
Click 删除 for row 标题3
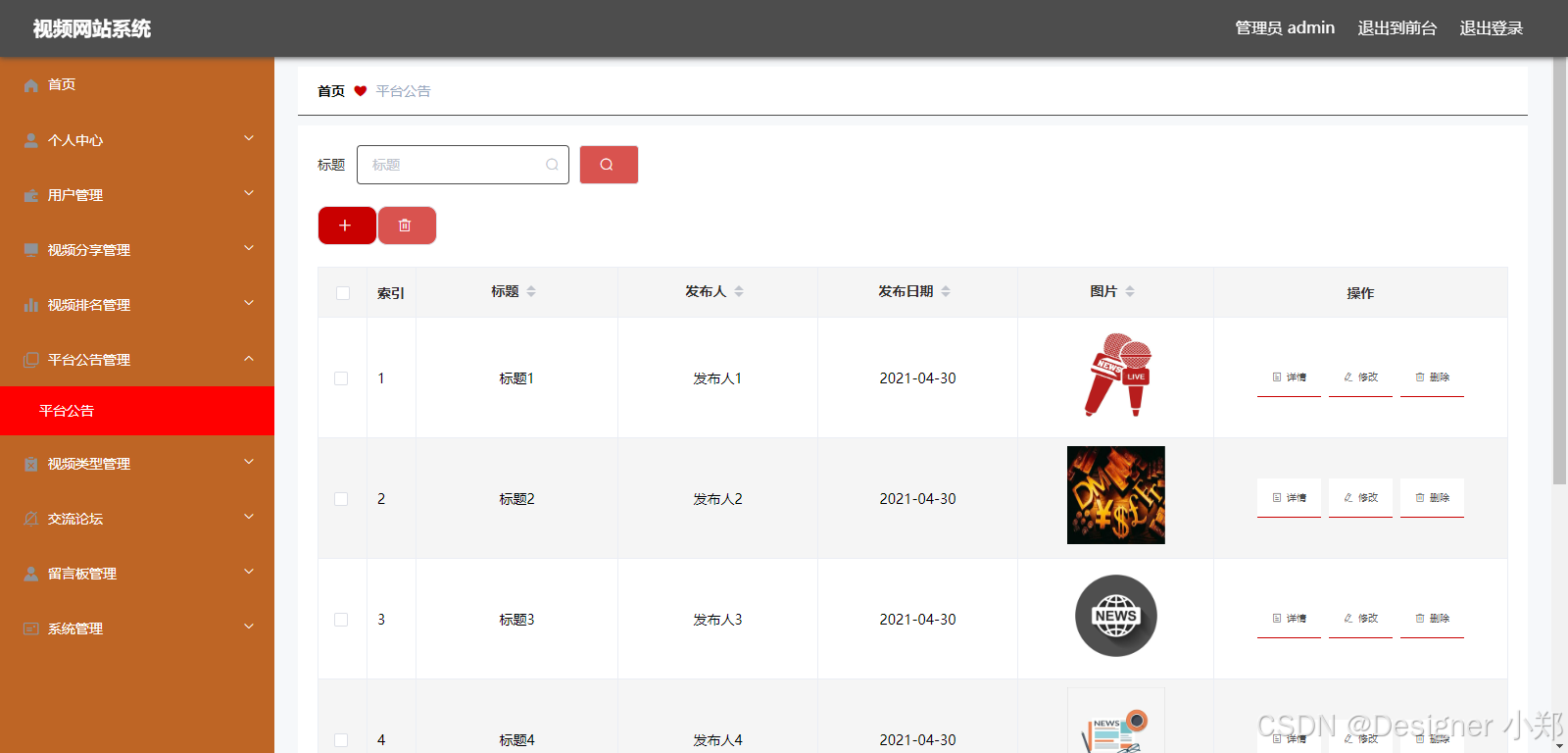[x=1432, y=619]
